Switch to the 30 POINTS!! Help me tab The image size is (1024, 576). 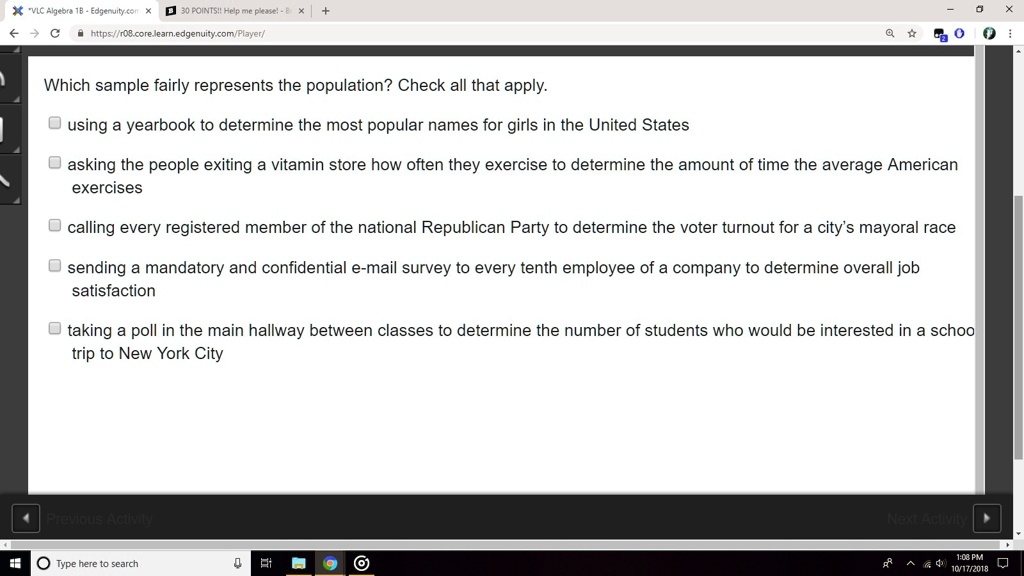pos(237,10)
